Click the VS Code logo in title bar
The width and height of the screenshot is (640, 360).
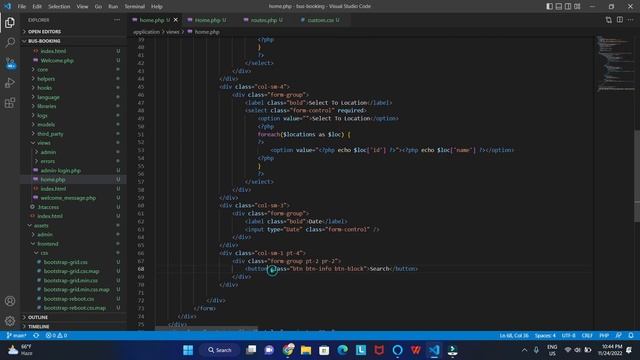(7, 7)
